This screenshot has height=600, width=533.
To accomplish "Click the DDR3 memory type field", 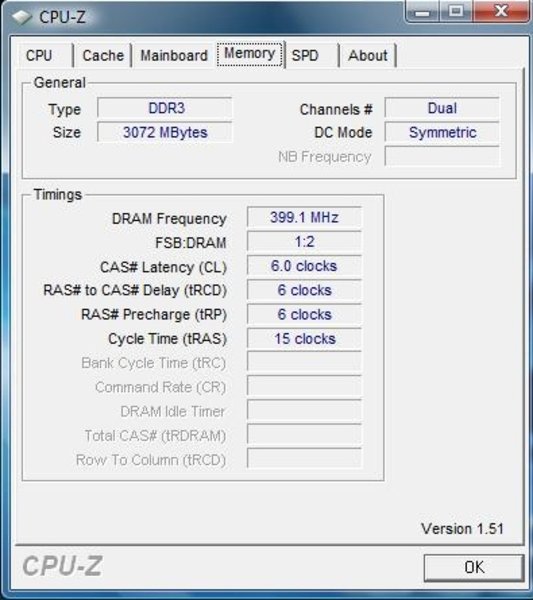I will pyautogui.click(x=165, y=108).
